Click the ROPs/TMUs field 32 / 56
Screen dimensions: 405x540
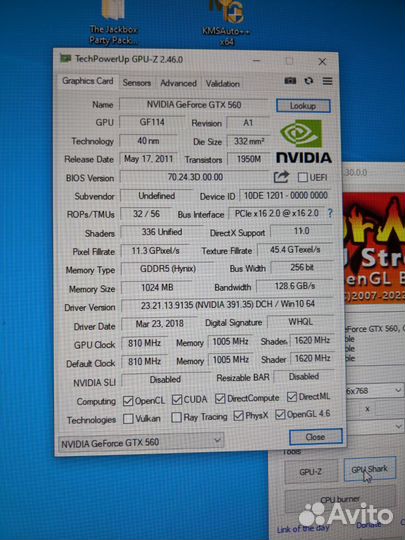click(146, 214)
